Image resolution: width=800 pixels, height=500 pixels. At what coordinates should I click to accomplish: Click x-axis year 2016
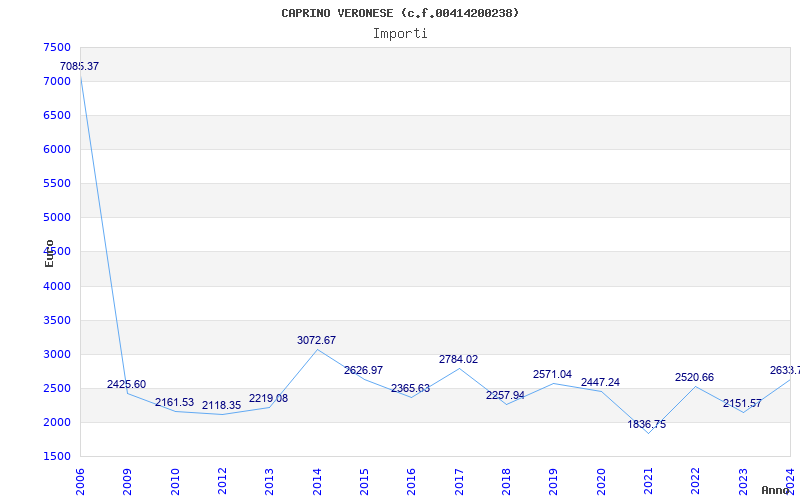[x=411, y=482]
